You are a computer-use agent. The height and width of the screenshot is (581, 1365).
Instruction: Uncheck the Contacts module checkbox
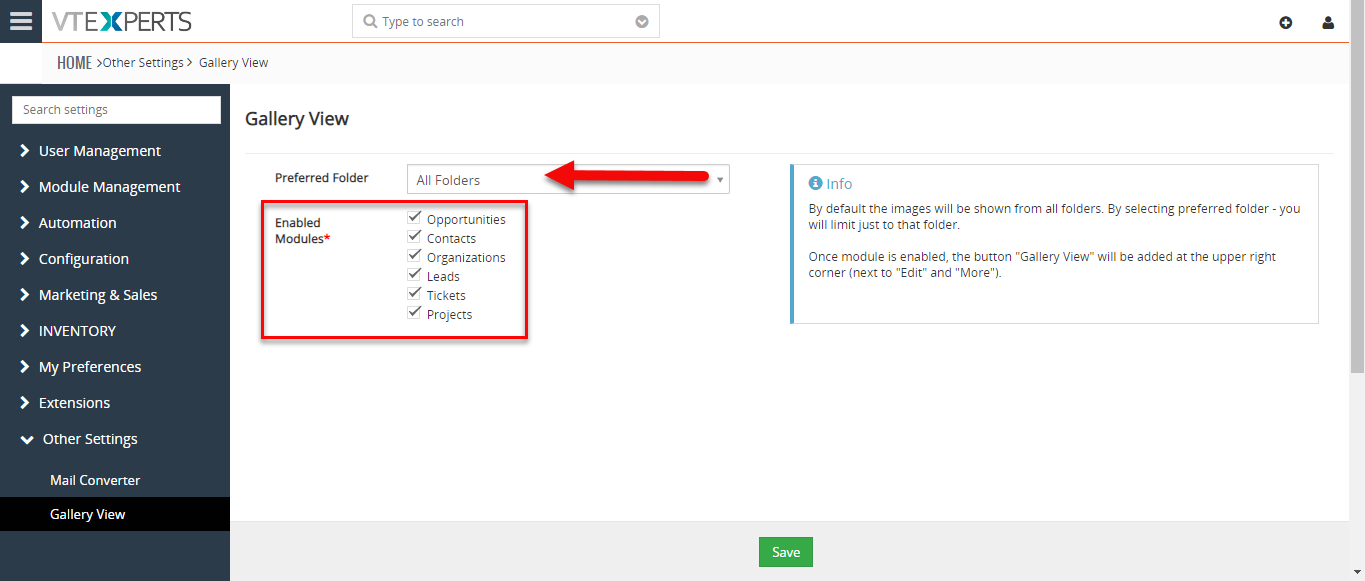click(x=414, y=236)
